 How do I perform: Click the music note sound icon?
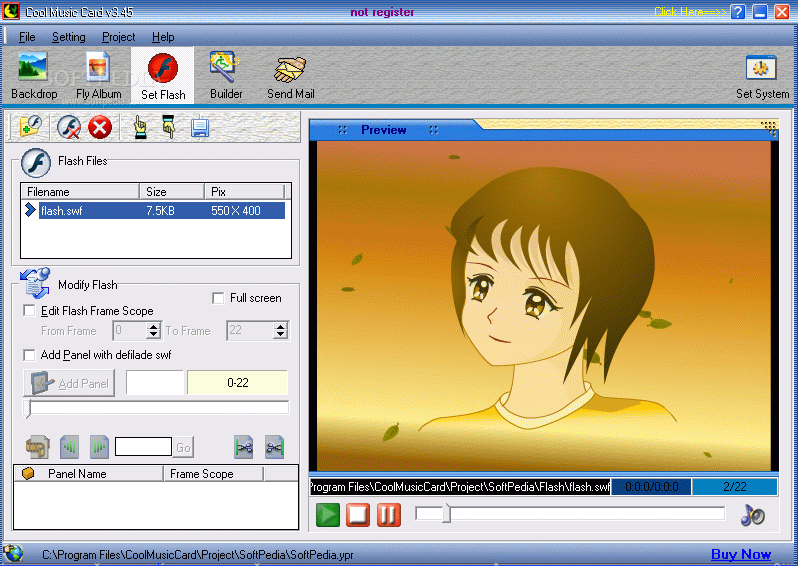(x=753, y=515)
